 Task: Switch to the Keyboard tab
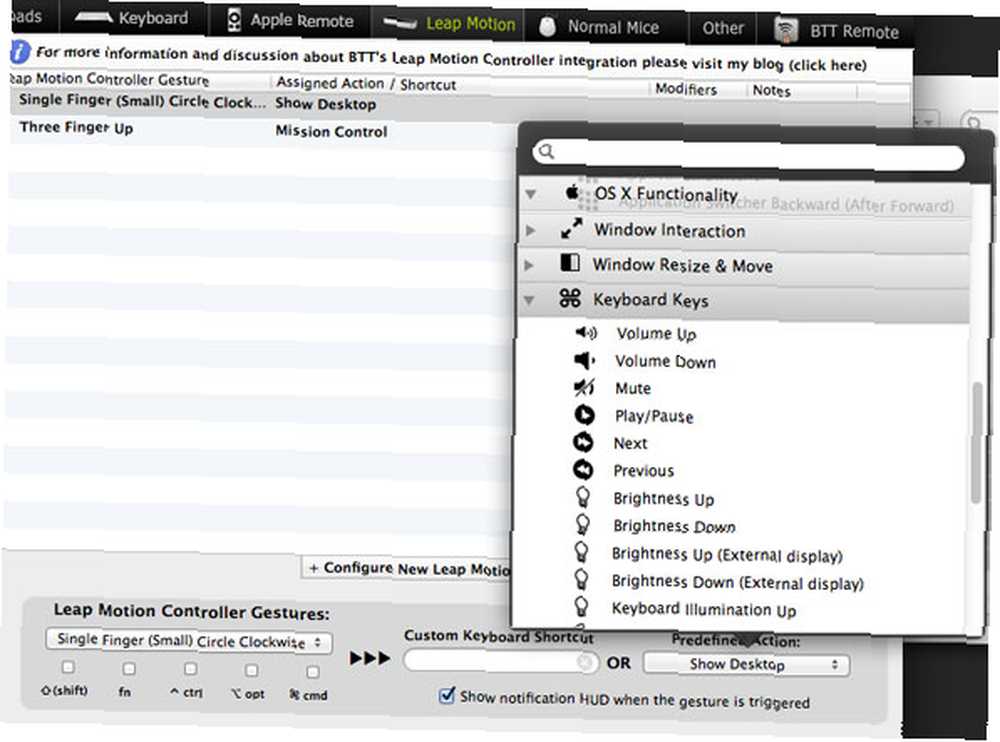pyautogui.click(x=133, y=17)
